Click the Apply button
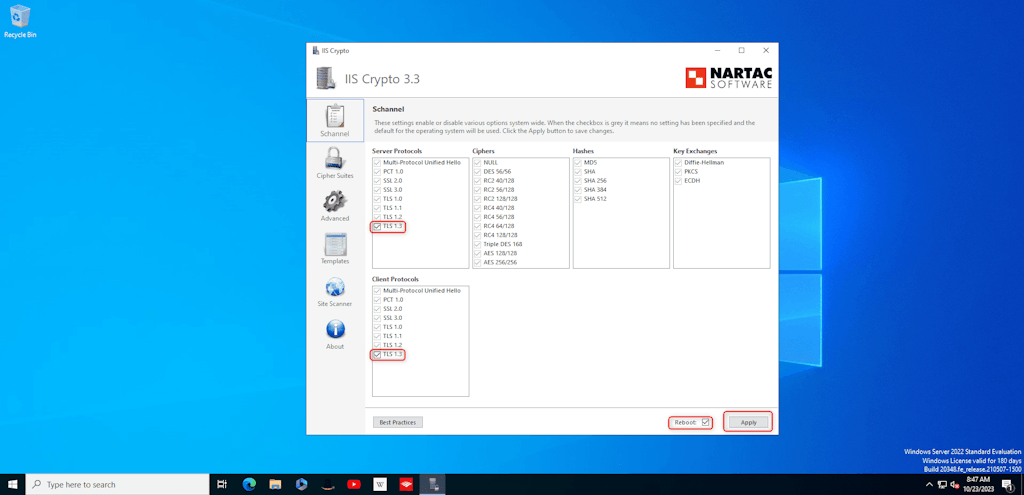Screen dimensions: 1024x495 [748, 422]
